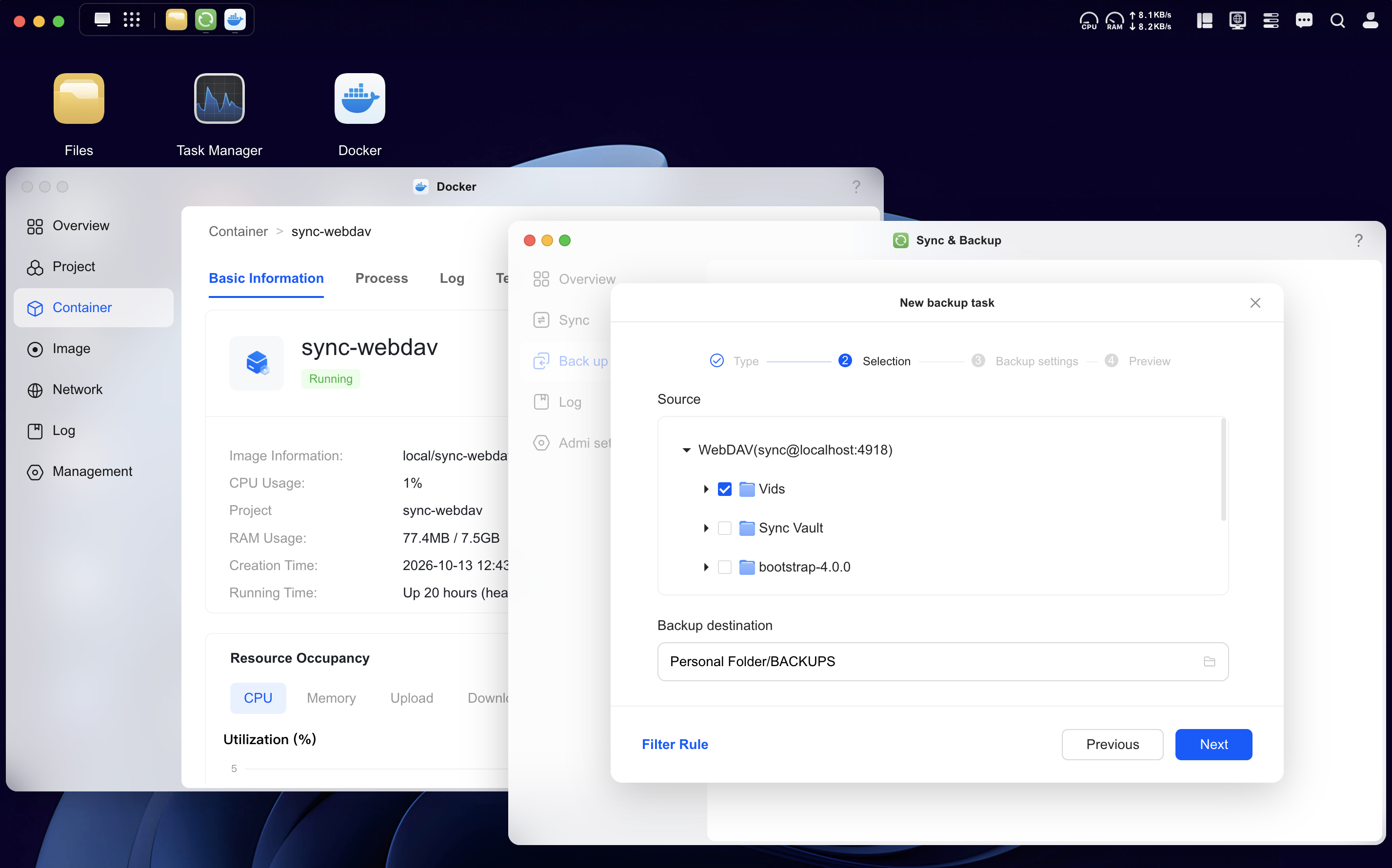1392x868 pixels.
Task: Select the CPU resource occupancy tab
Action: [x=258, y=698]
